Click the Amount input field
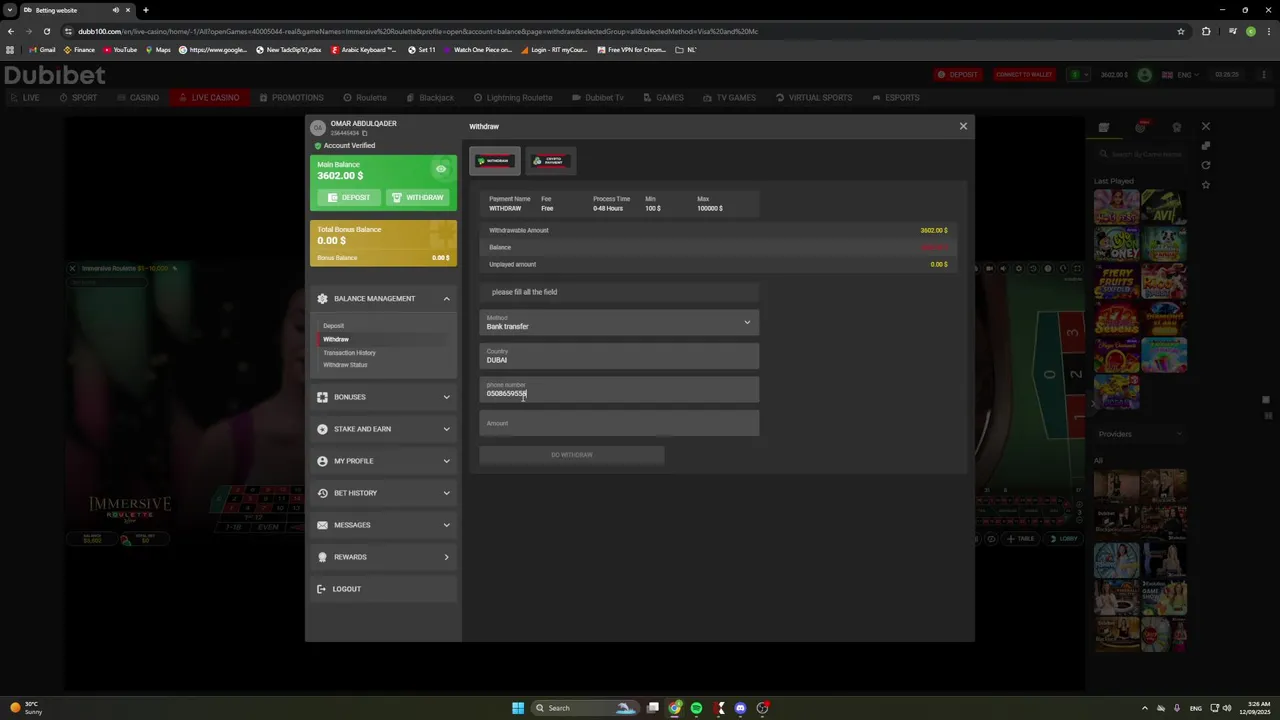 (619, 423)
